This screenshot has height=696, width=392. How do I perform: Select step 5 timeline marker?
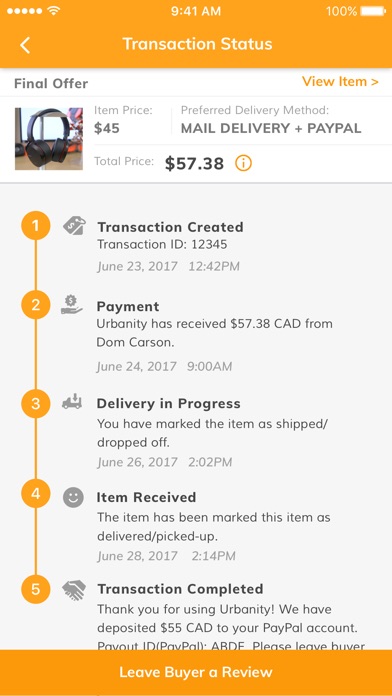pos(36,589)
